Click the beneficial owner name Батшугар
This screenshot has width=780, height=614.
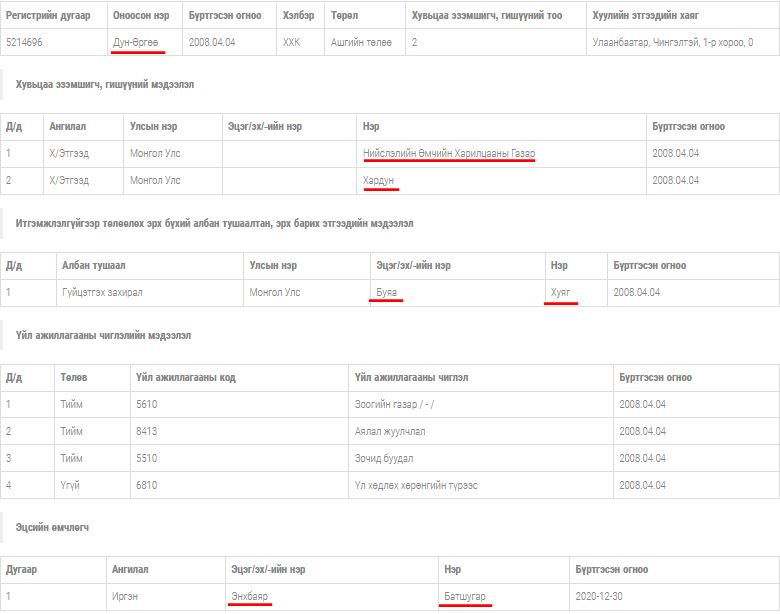point(465,596)
